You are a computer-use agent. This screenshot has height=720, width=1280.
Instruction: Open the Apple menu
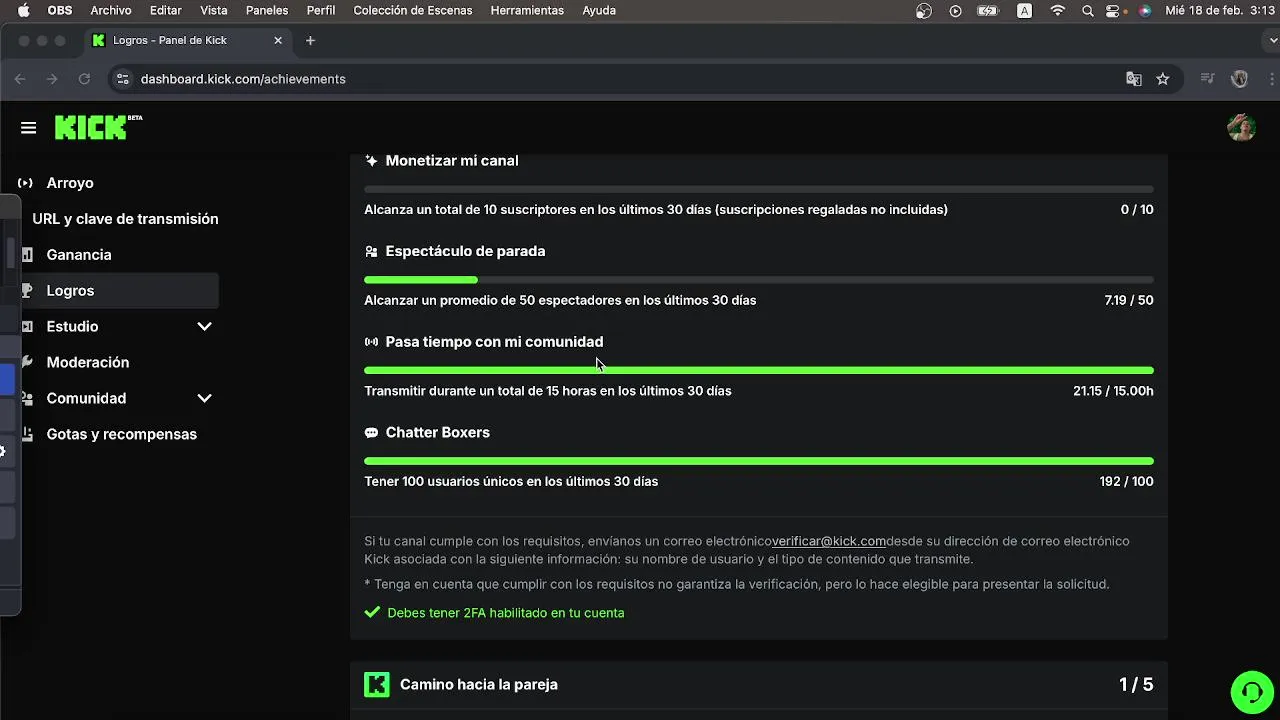(x=23, y=10)
